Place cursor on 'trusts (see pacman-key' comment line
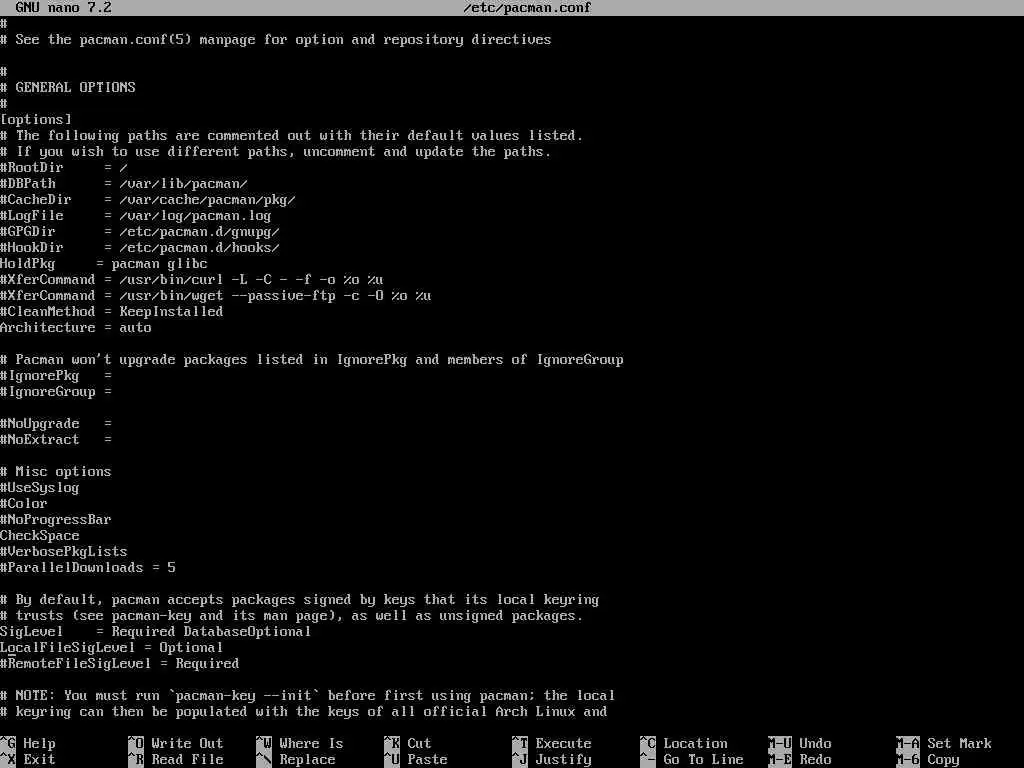1024x768 pixels. click(x=292, y=616)
